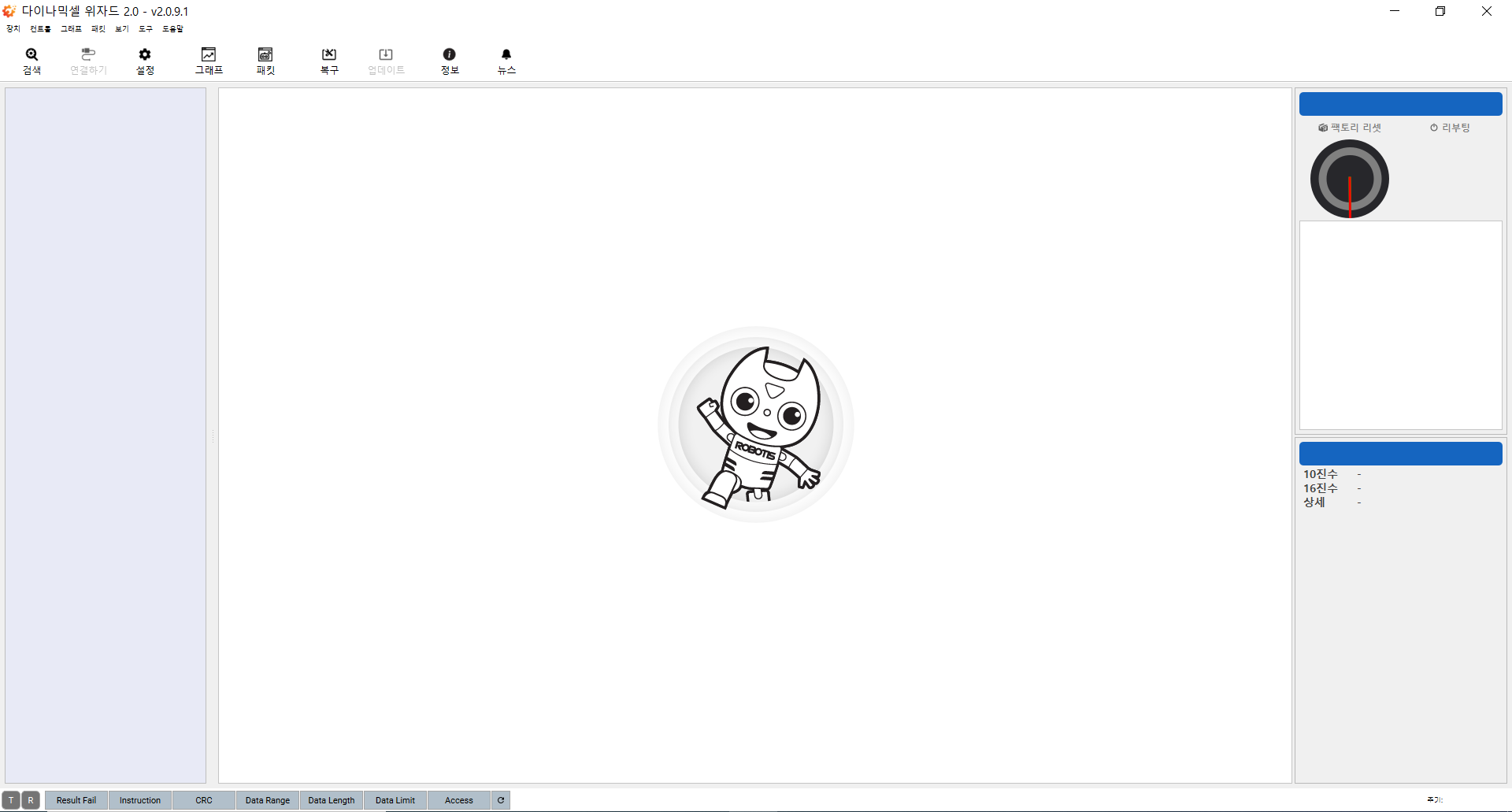Launch 복구 (Recovery) toolbar icon
Image resolution: width=1512 pixels, height=812 pixels.
click(329, 61)
